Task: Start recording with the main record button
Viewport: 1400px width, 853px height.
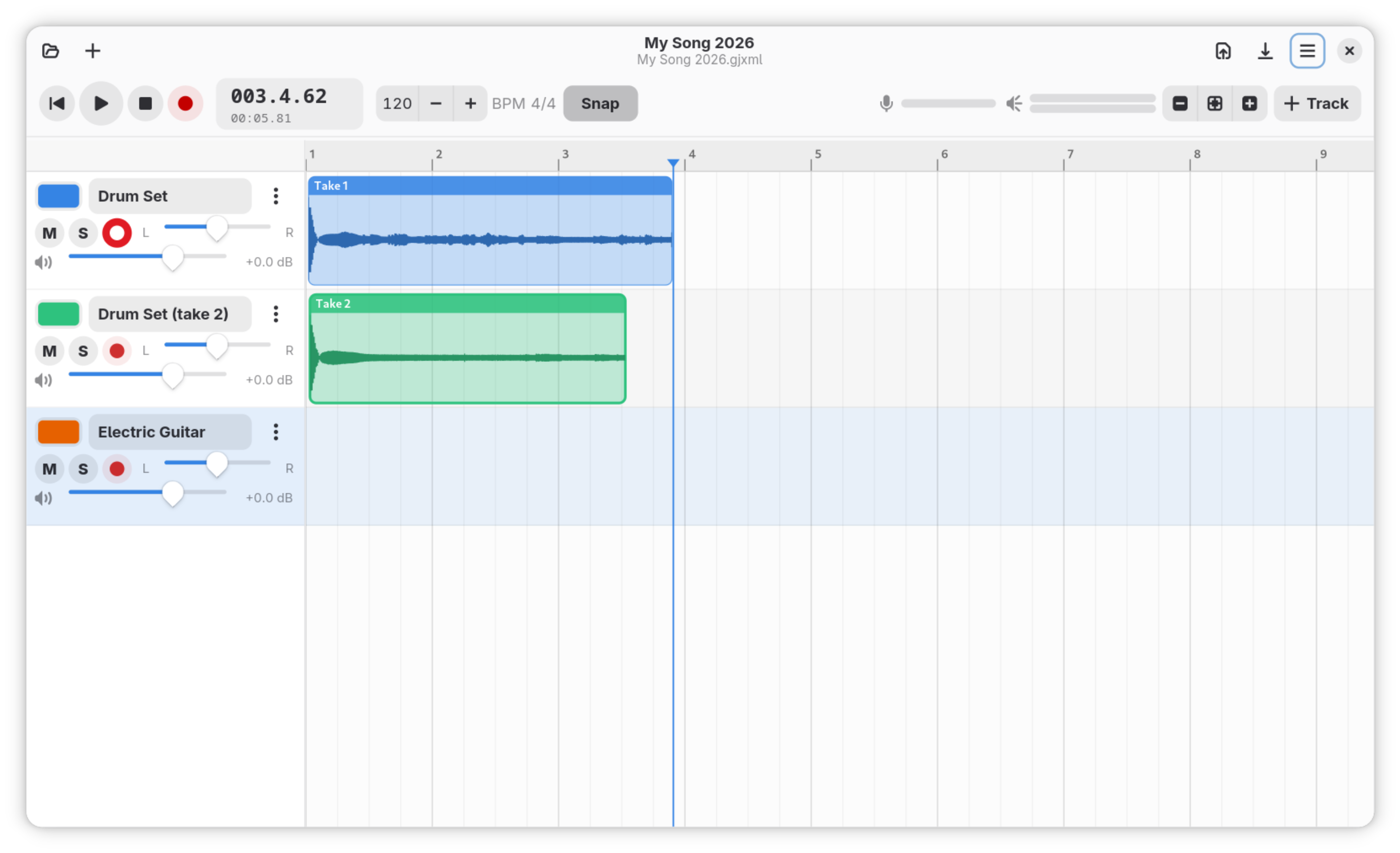Action: tap(185, 103)
